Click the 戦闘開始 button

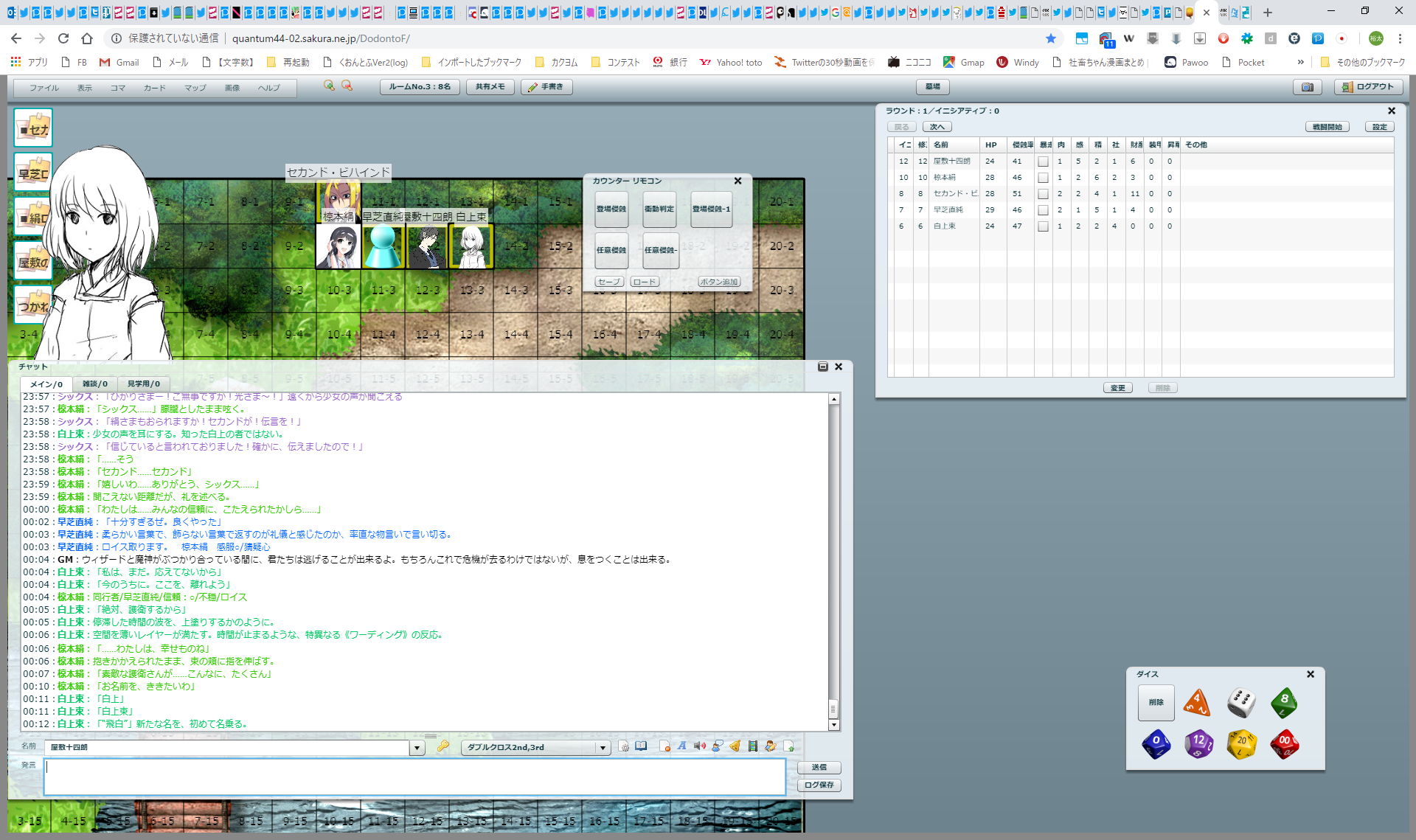[1327, 127]
